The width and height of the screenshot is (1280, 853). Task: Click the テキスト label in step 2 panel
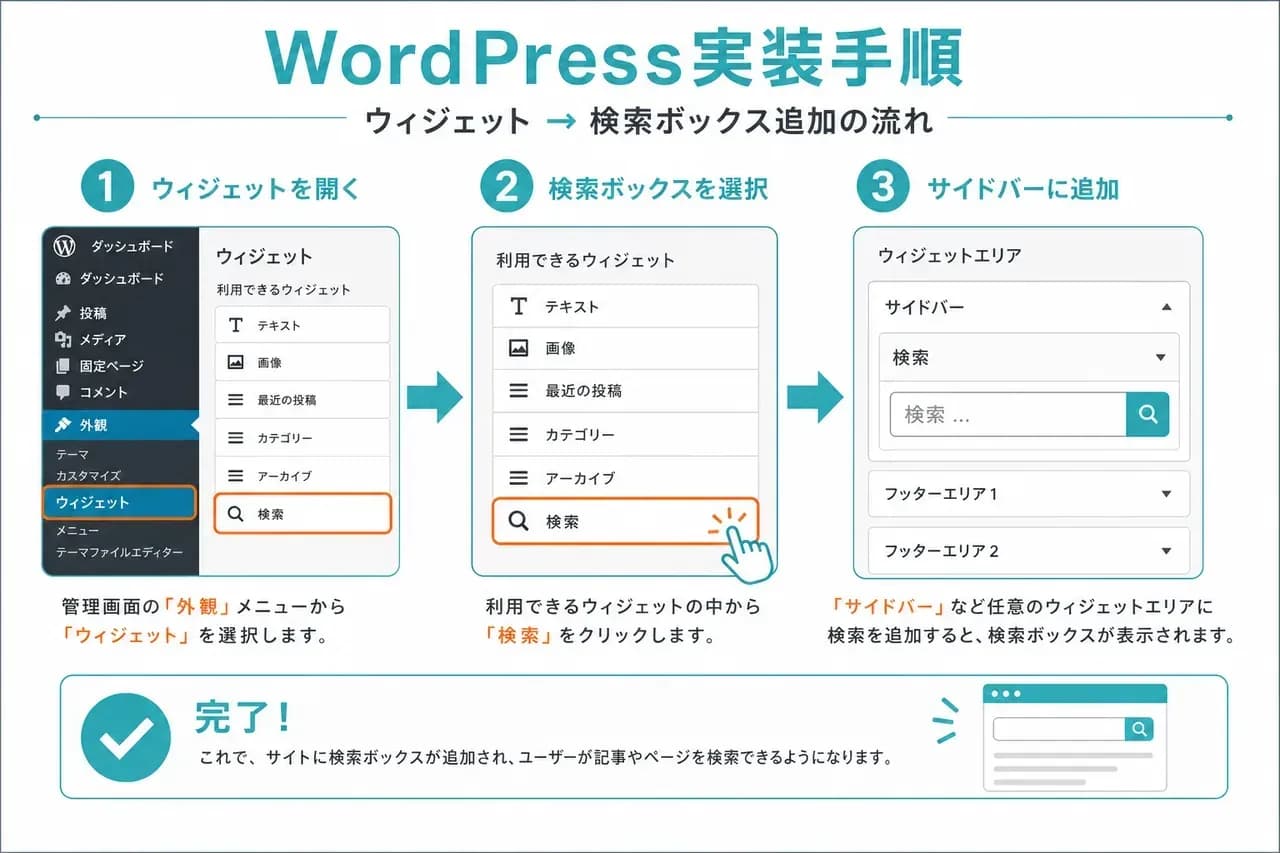(x=571, y=306)
